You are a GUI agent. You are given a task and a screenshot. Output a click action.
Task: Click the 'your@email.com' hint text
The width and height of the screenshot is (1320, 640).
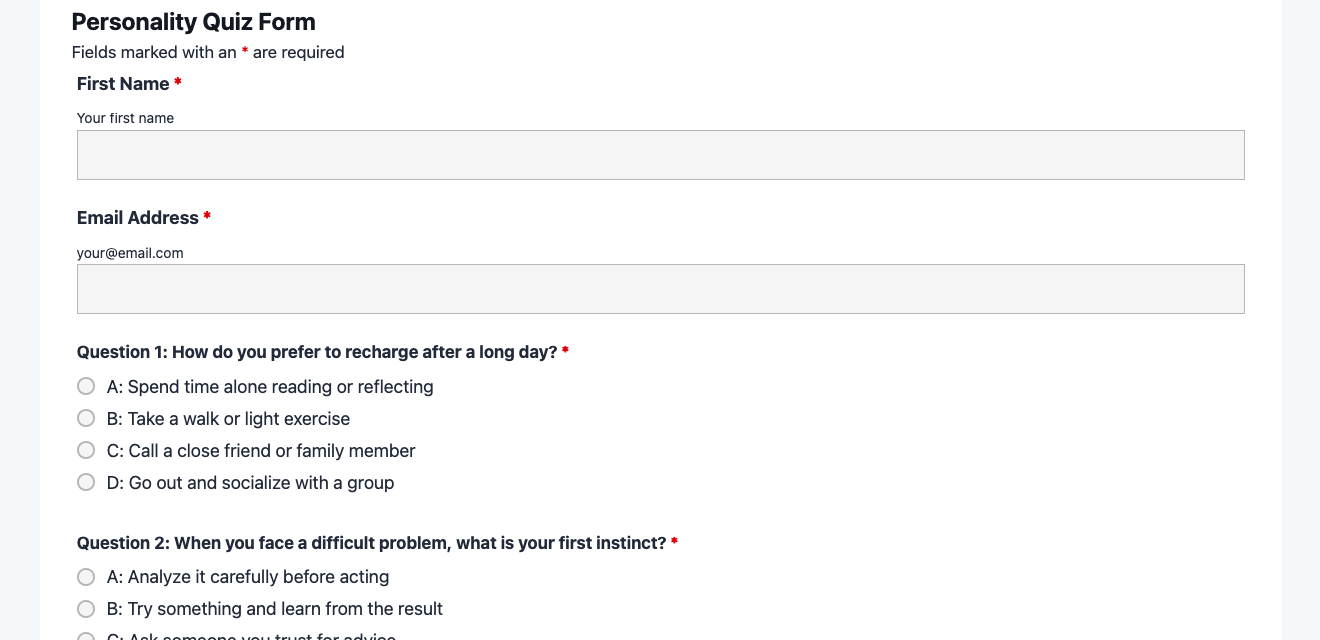pyautogui.click(x=130, y=253)
